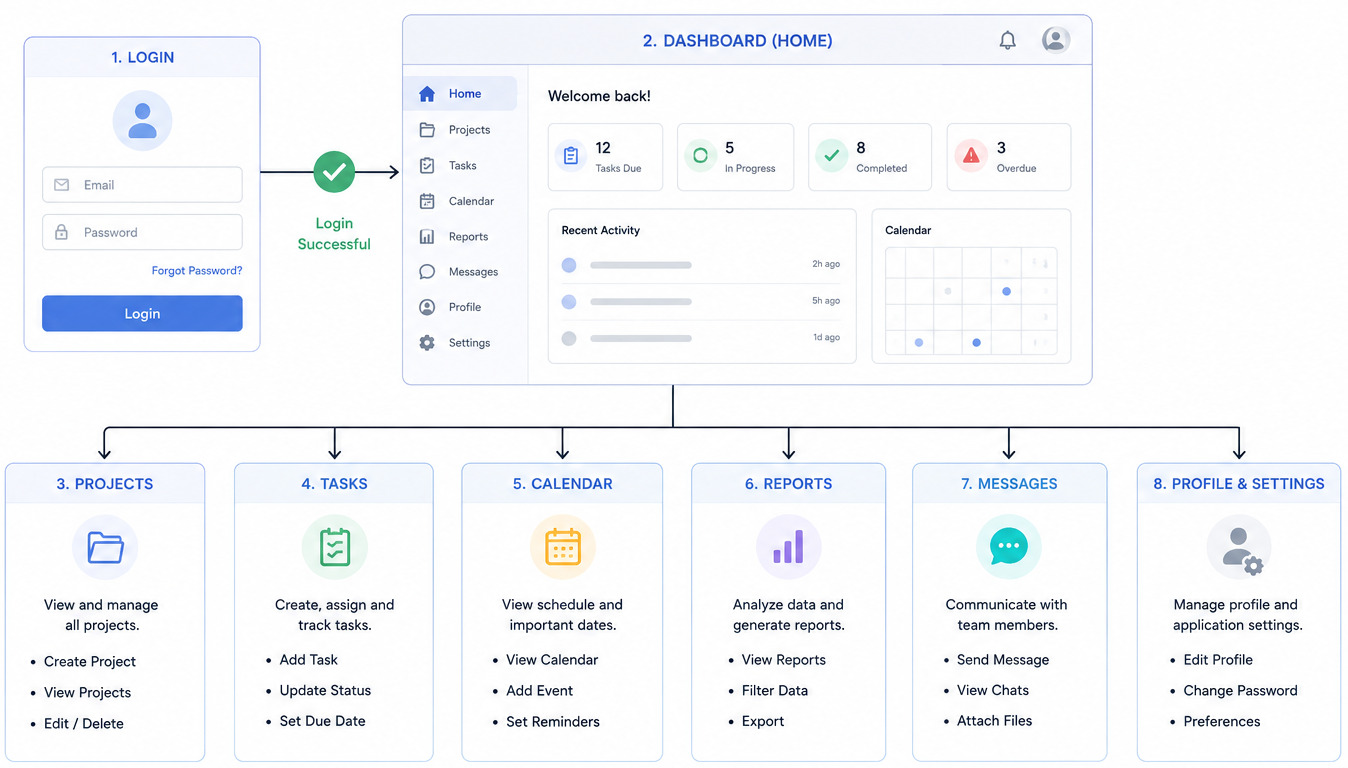Click the Settings gear icon in sidebar
This screenshot has height=768, width=1348.
coord(427,343)
